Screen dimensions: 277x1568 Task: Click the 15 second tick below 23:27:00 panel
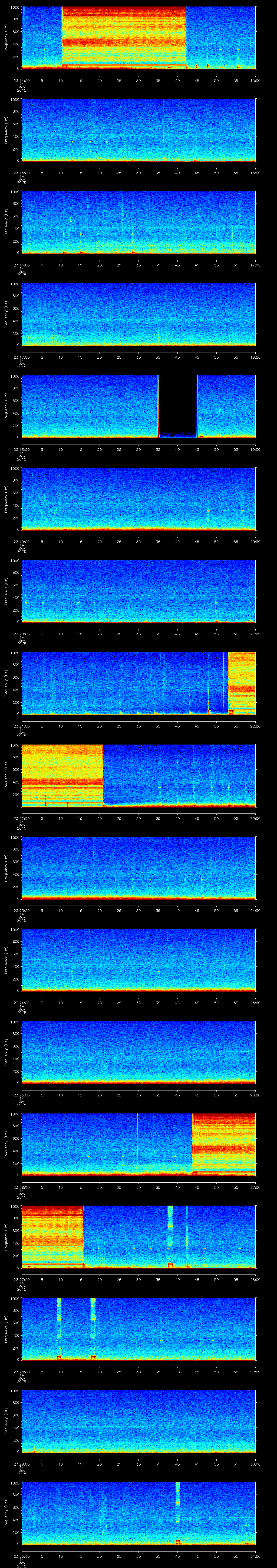point(80,1279)
